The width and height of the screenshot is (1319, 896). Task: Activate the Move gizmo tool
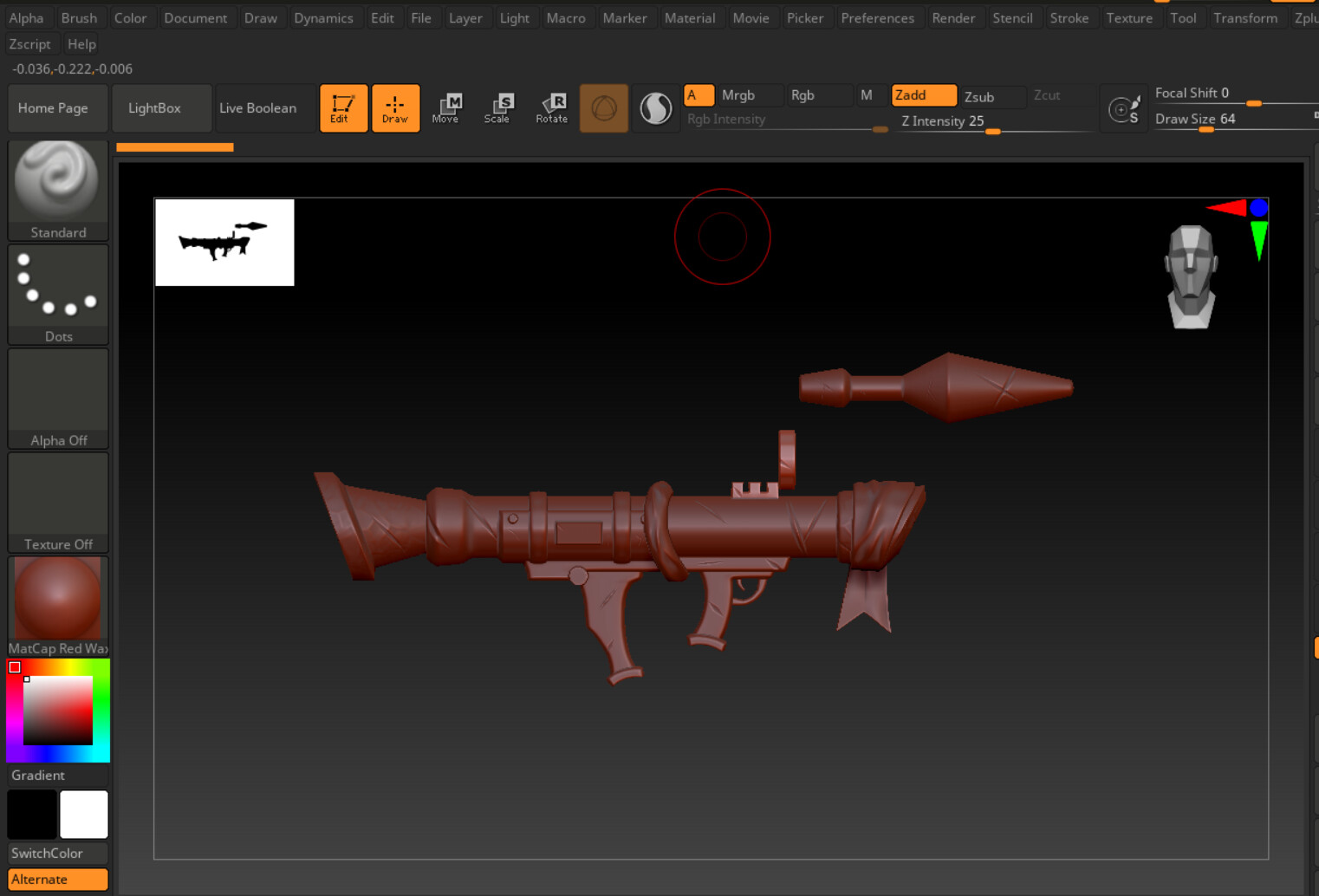coord(446,107)
